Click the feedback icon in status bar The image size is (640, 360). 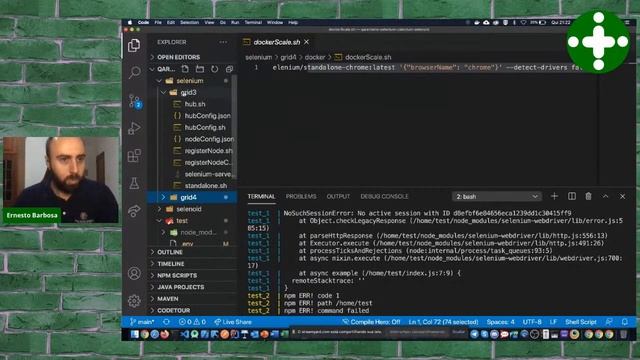pyautogui.click(x=609, y=322)
